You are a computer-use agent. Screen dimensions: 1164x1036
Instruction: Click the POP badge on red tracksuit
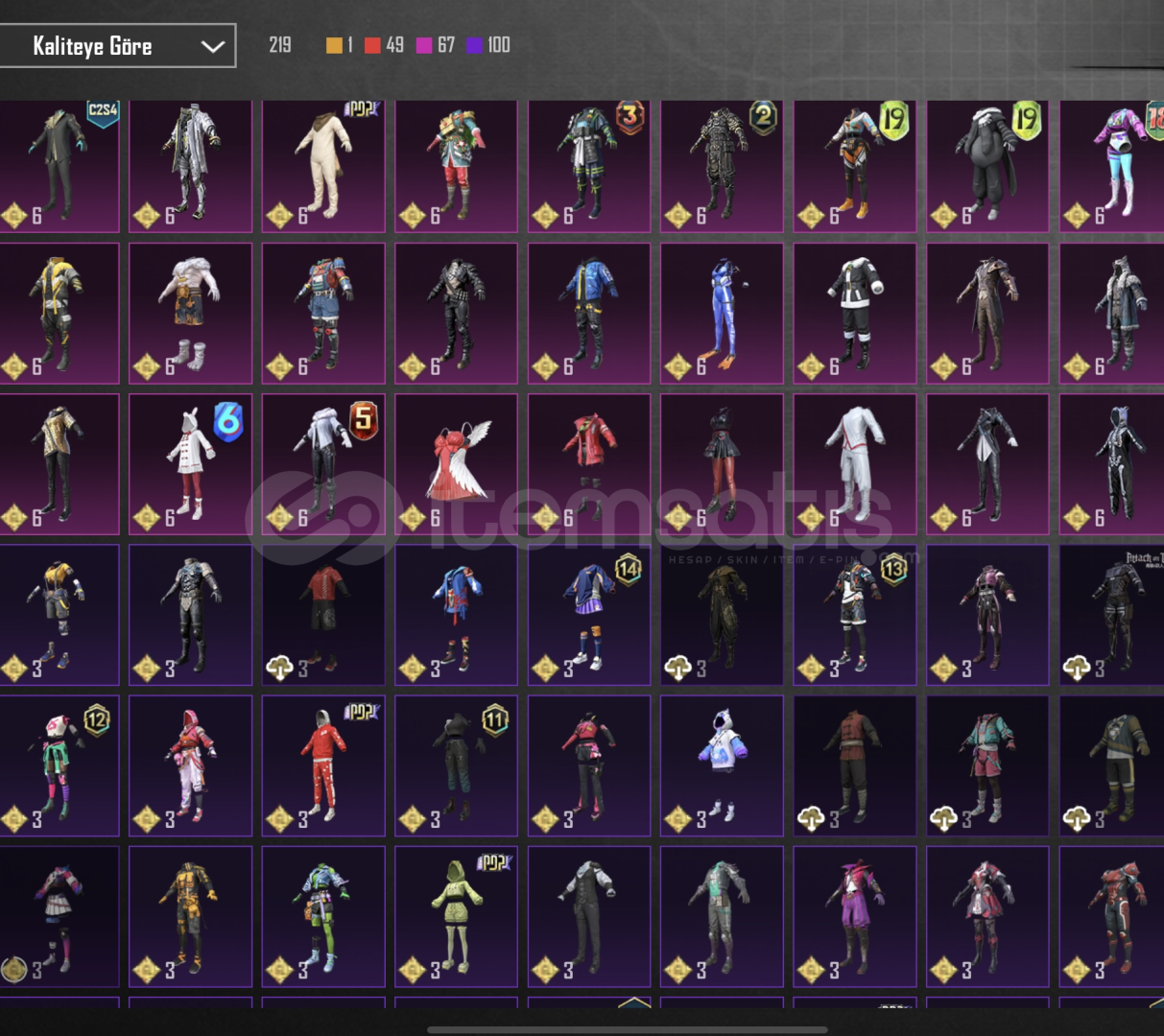tap(363, 712)
